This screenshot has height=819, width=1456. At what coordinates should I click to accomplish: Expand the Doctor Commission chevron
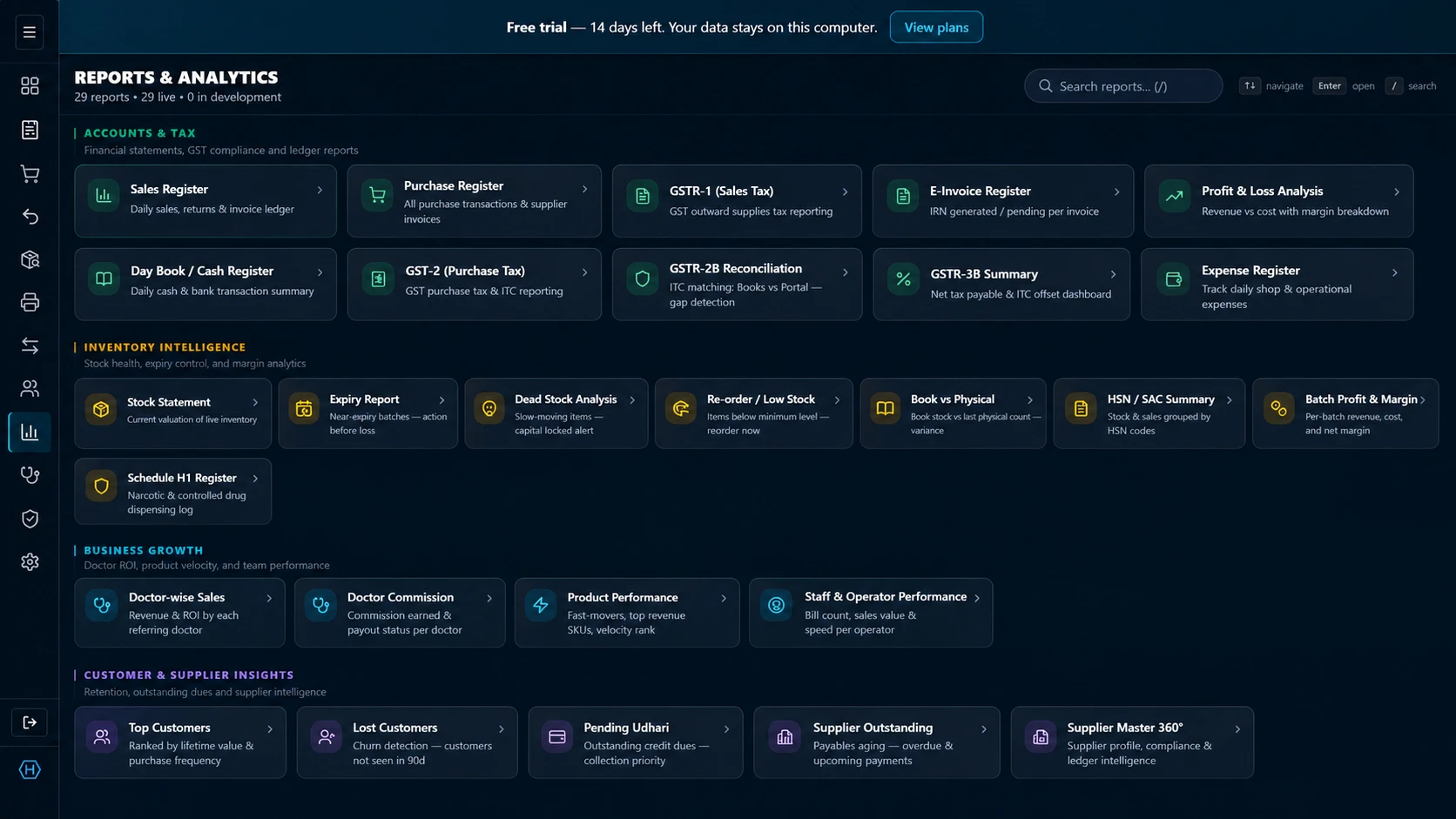(489, 598)
